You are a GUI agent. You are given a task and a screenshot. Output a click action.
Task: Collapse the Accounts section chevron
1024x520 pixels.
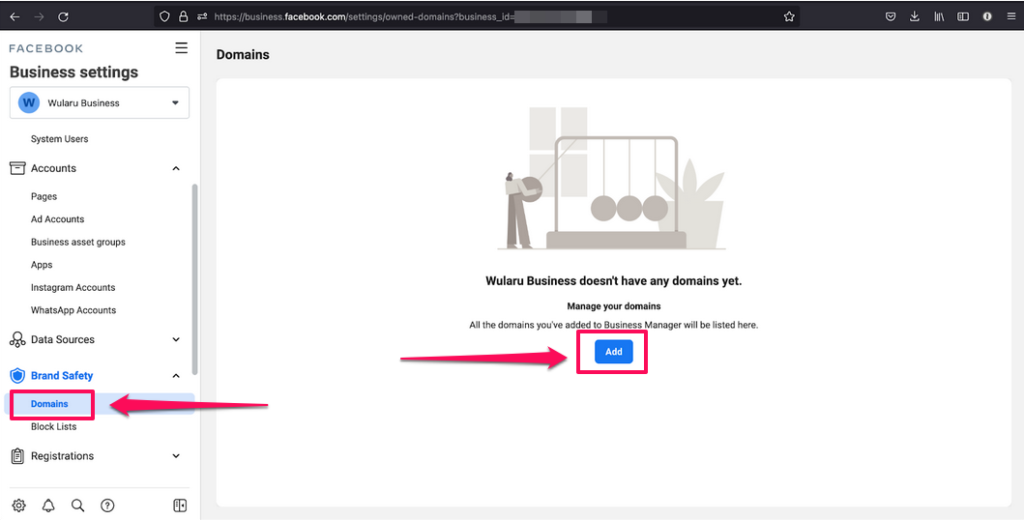176,169
